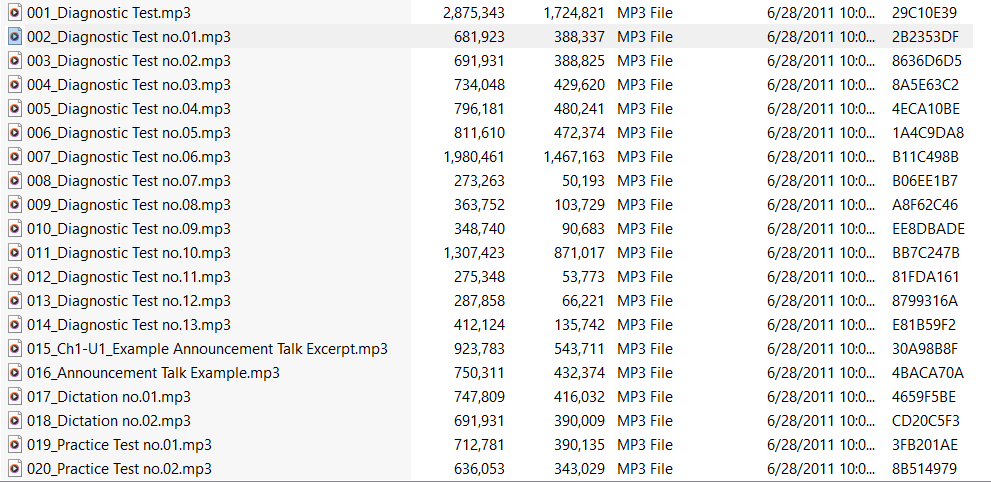This screenshot has width=991, height=482.
Task: Select the icon next to 014_Diagnostic Test no.13.mp3
Action: pos(15,325)
